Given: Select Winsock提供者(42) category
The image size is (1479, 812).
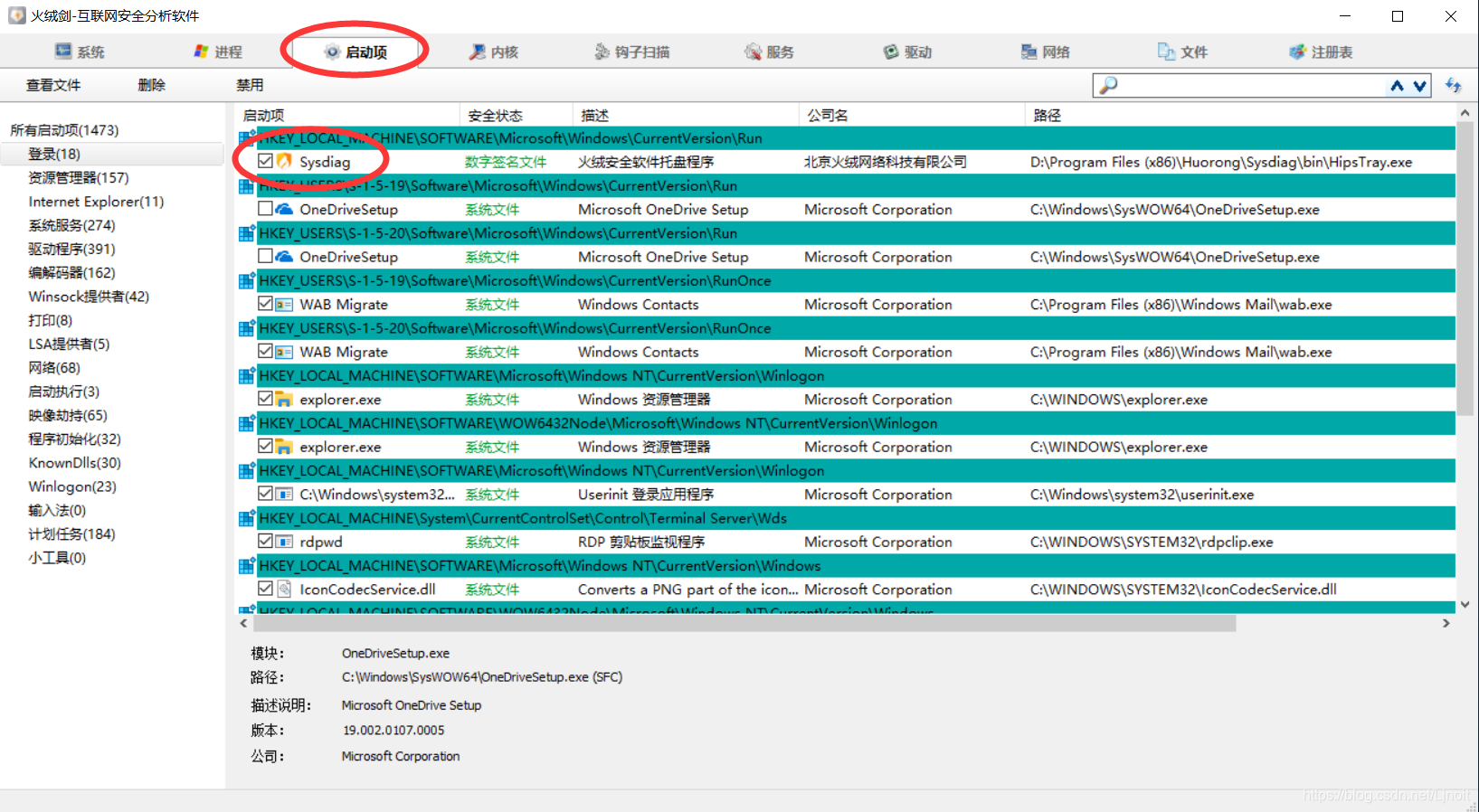Looking at the screenshot, I should pos(89,297).
